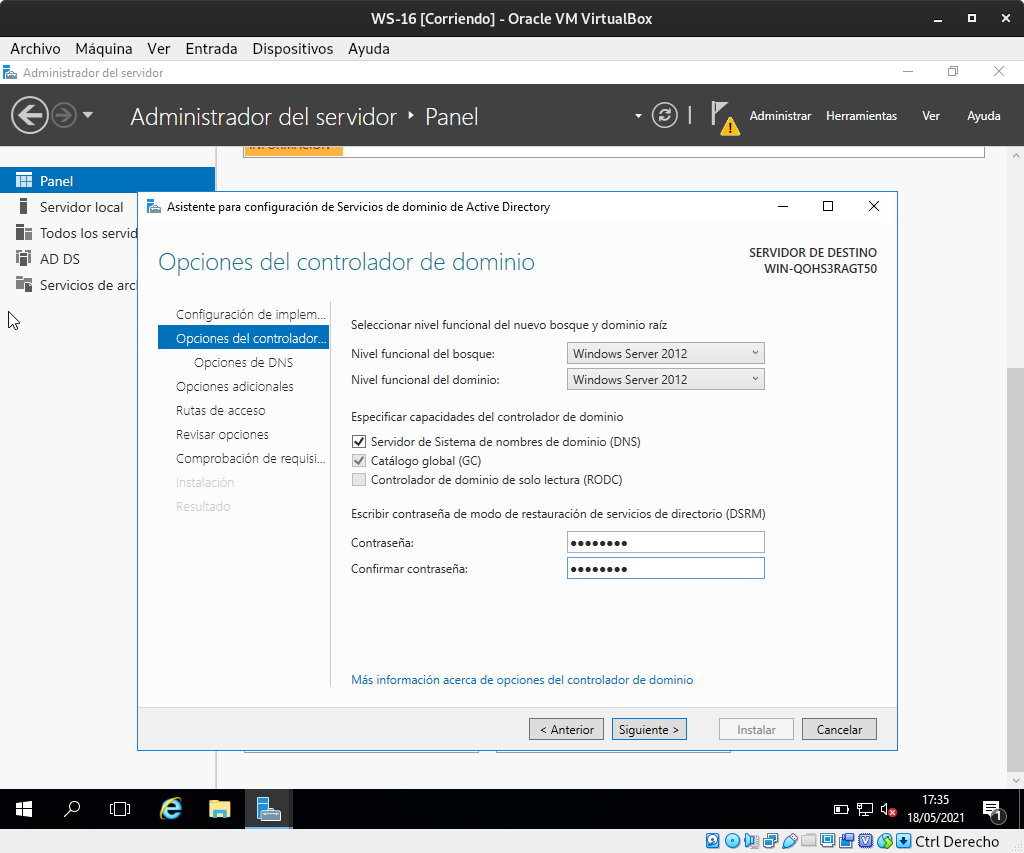Toggle the RODC read-only controller checkbox
The width and height of the screenshot is (1024, 853).
pyautogui.click(x=359, y=480)
